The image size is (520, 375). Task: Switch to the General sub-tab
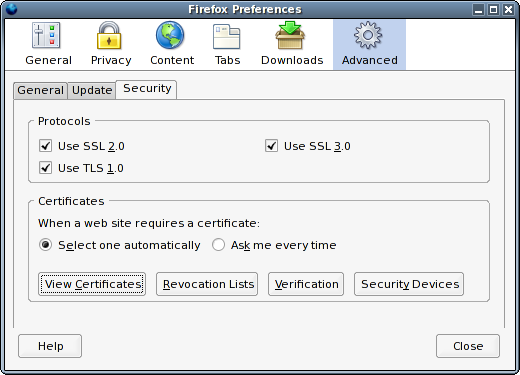pos(40,90)
